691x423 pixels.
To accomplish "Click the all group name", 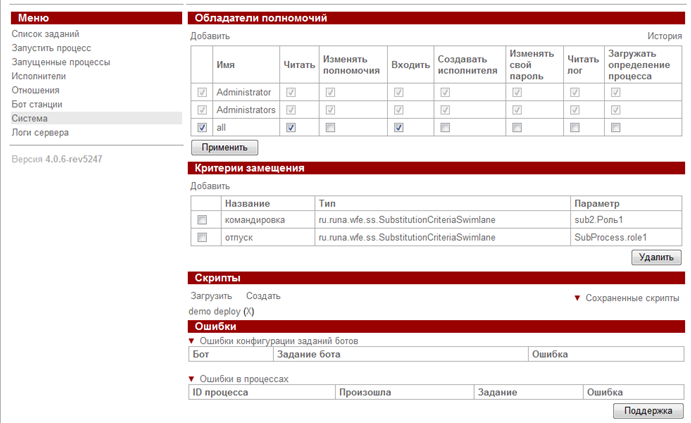I will 221,128.
